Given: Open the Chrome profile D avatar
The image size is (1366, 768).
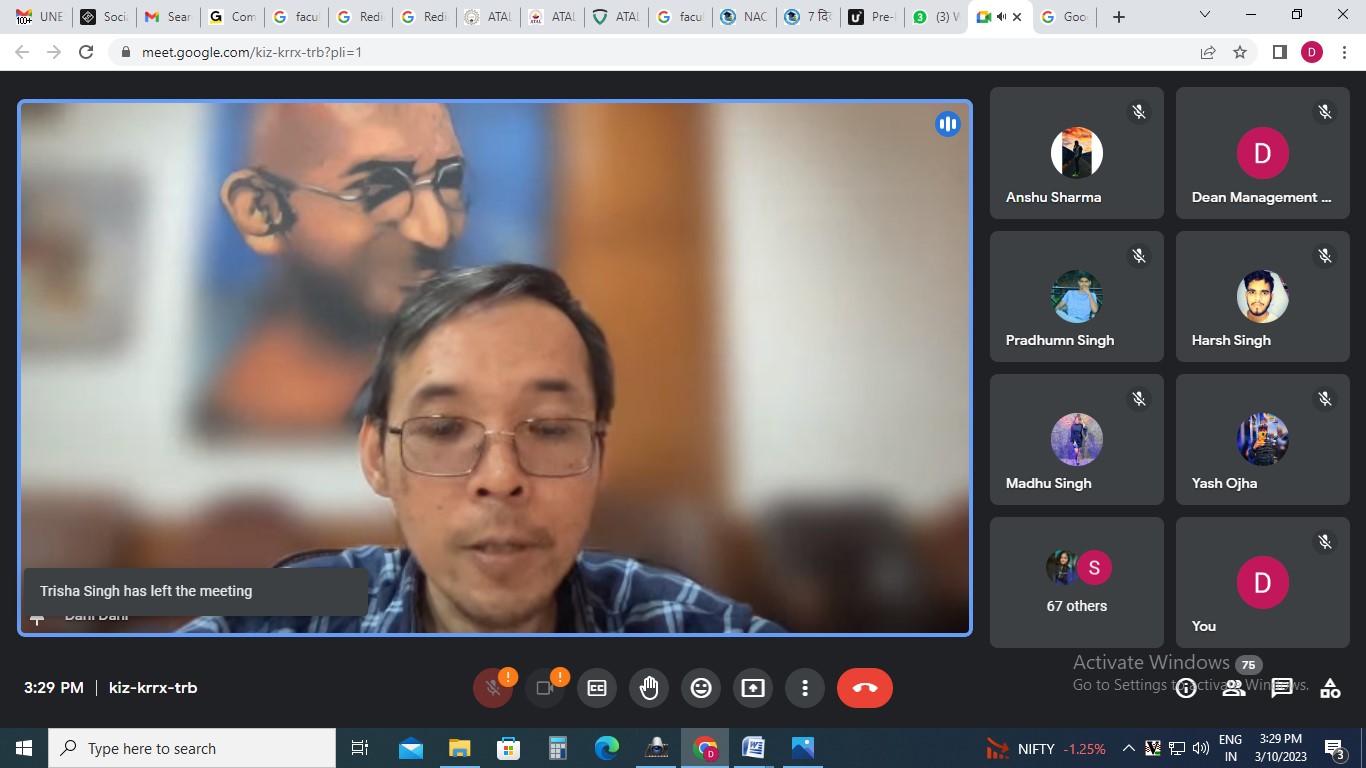Looking at the screenshot, I should click(1312, 52).
